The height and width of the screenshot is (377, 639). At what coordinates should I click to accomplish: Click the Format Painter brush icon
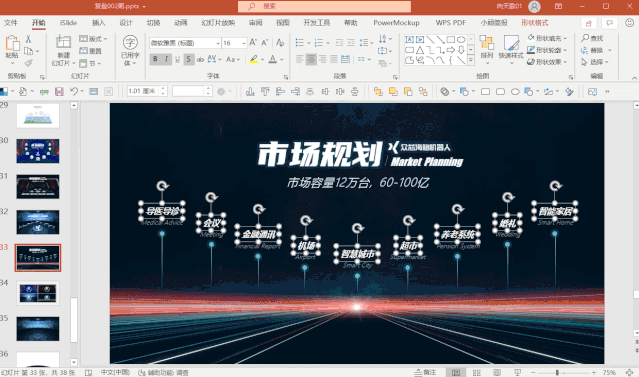point(28,63)
